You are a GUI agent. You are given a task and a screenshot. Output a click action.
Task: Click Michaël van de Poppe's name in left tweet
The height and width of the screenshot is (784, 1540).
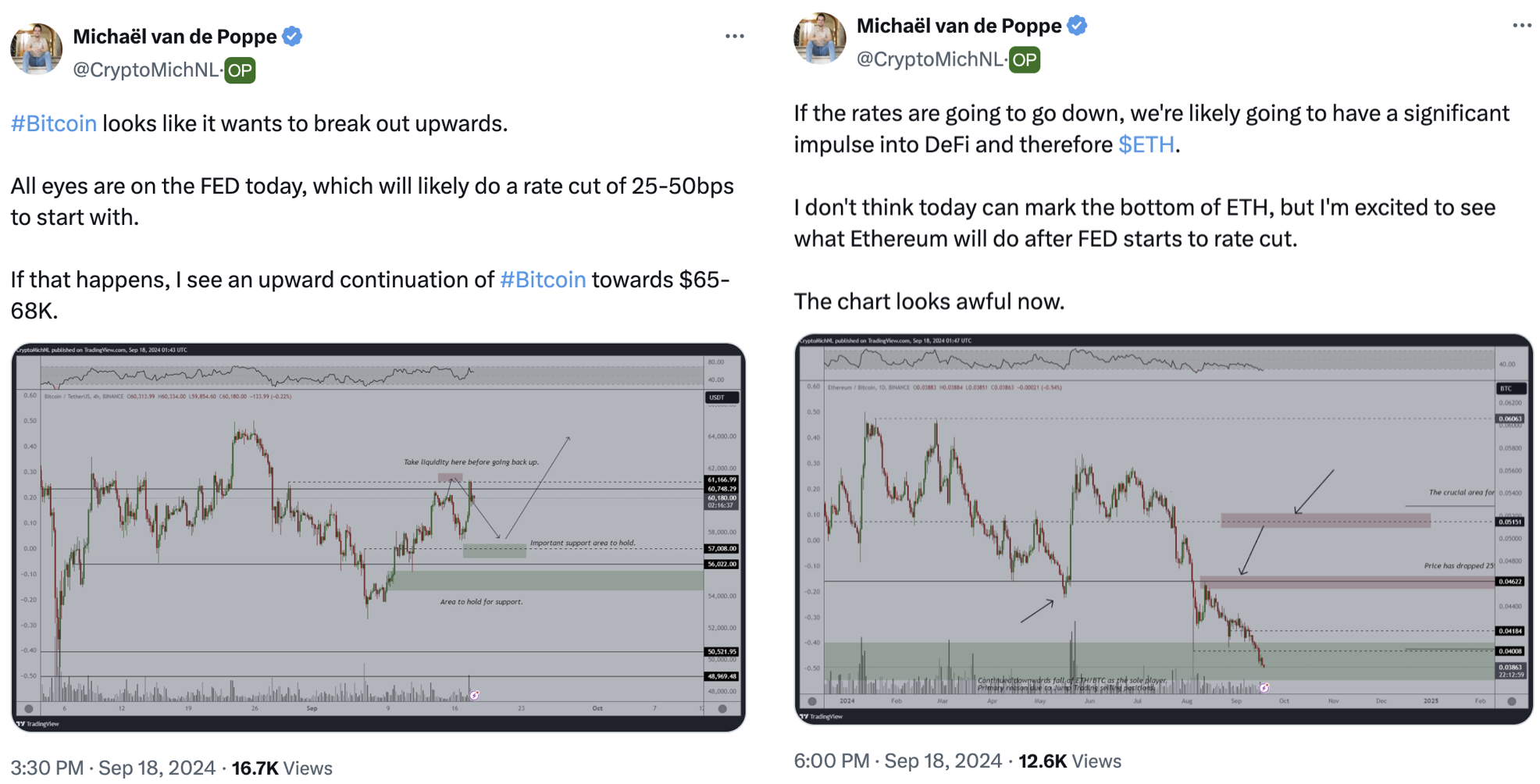pyautogui.click(x=175, y=37)
